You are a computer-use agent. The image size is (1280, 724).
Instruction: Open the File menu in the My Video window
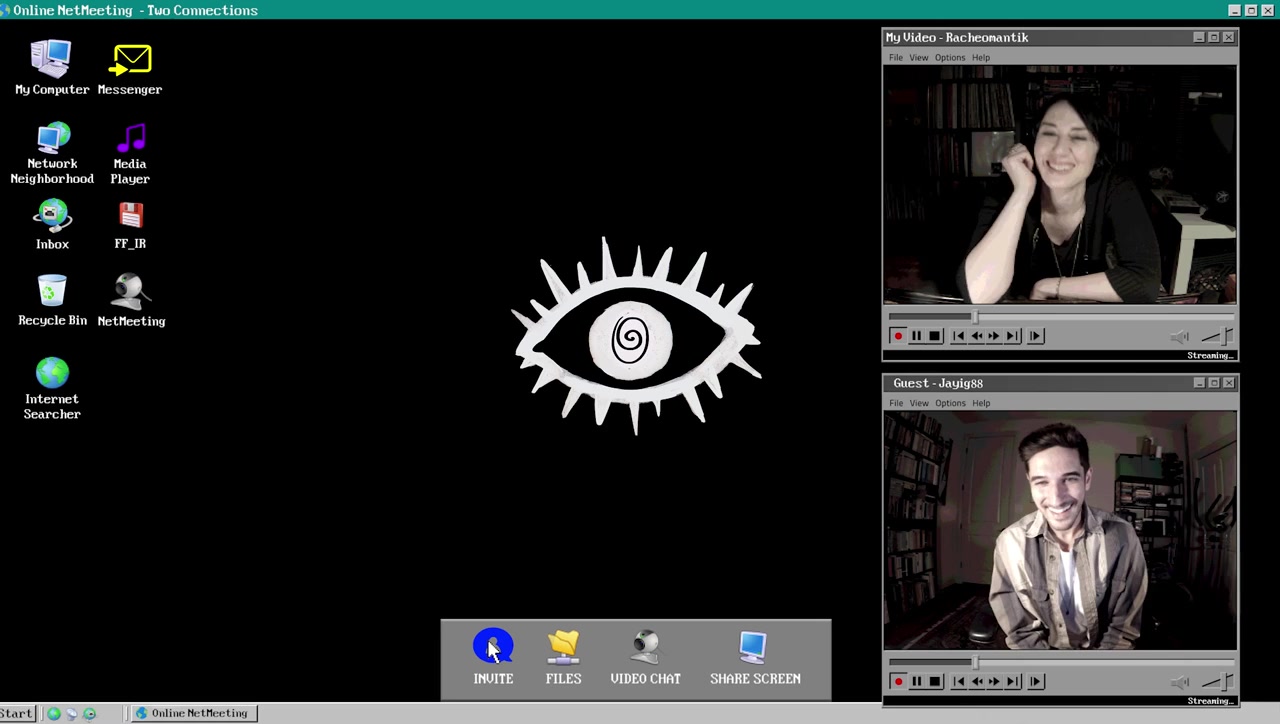896,58
